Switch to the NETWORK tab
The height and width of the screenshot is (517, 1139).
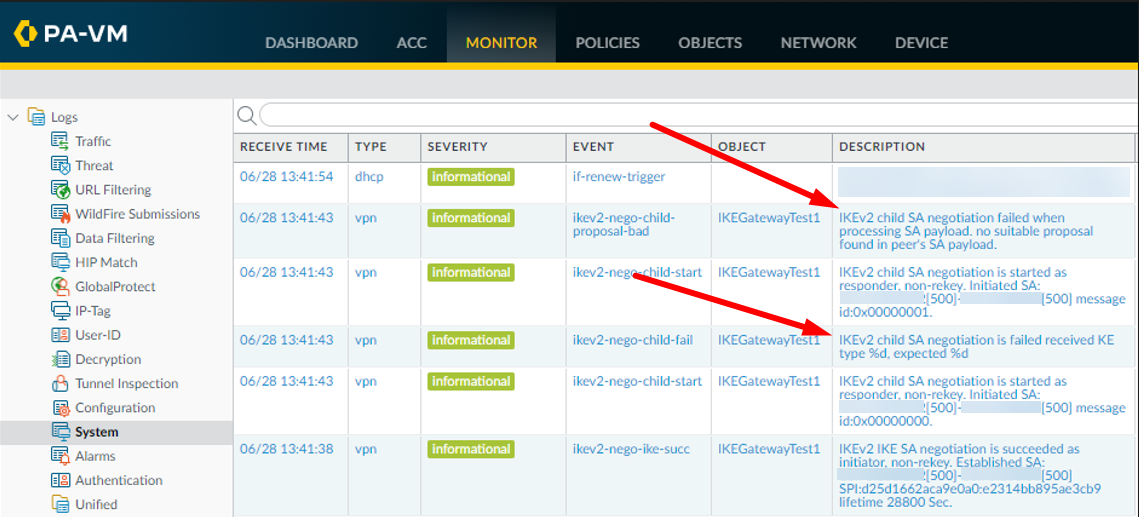coord(818,43)
